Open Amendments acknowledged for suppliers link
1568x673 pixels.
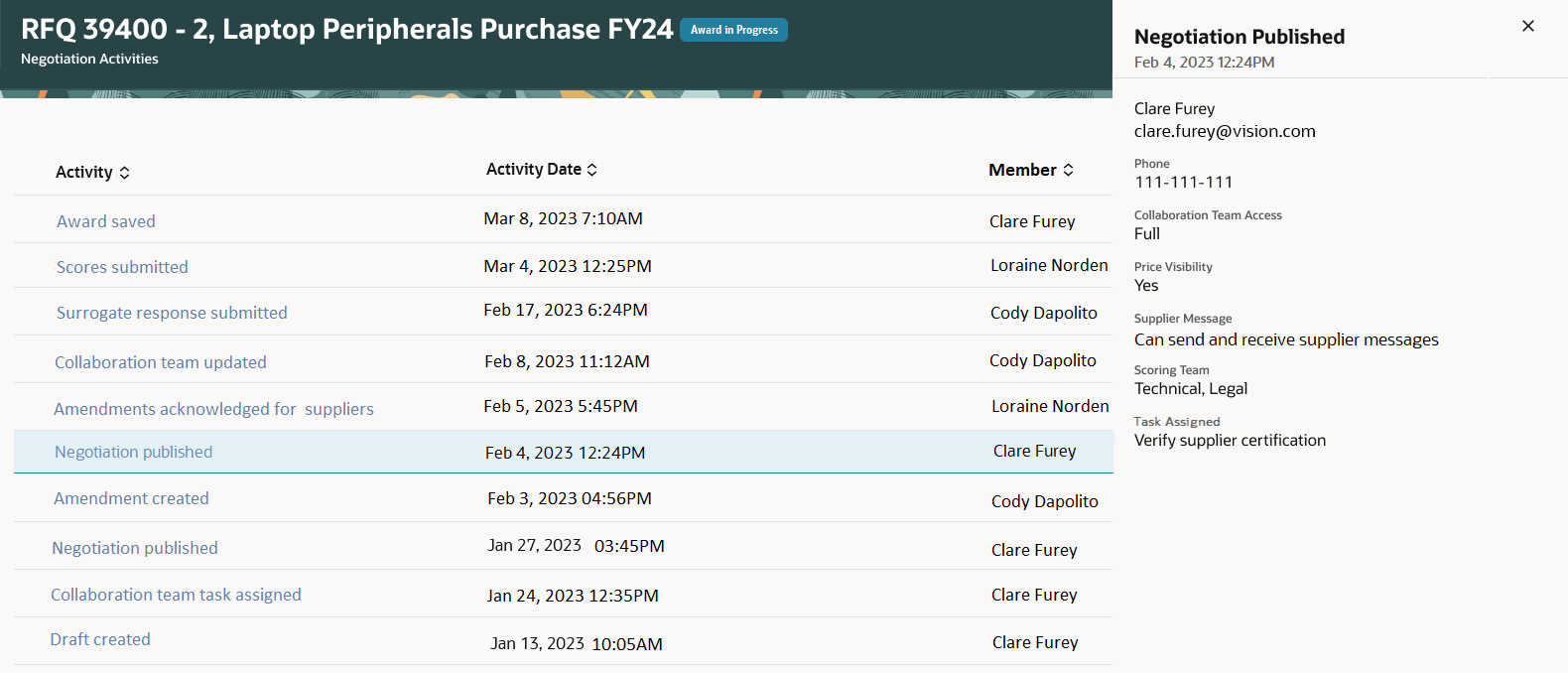[213, 409]
